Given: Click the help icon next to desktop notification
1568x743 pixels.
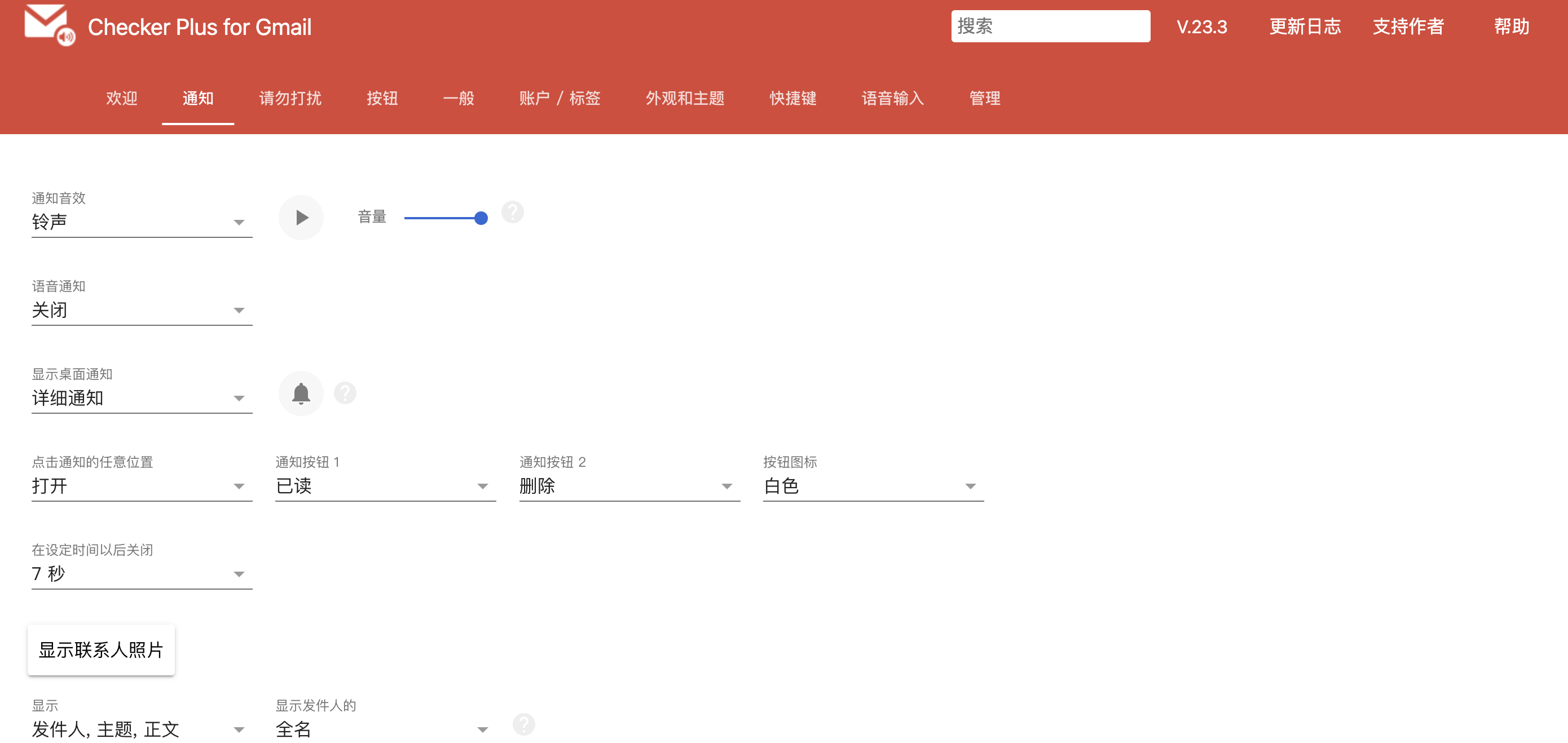Looking at the screenshot, I should (346, 392).
